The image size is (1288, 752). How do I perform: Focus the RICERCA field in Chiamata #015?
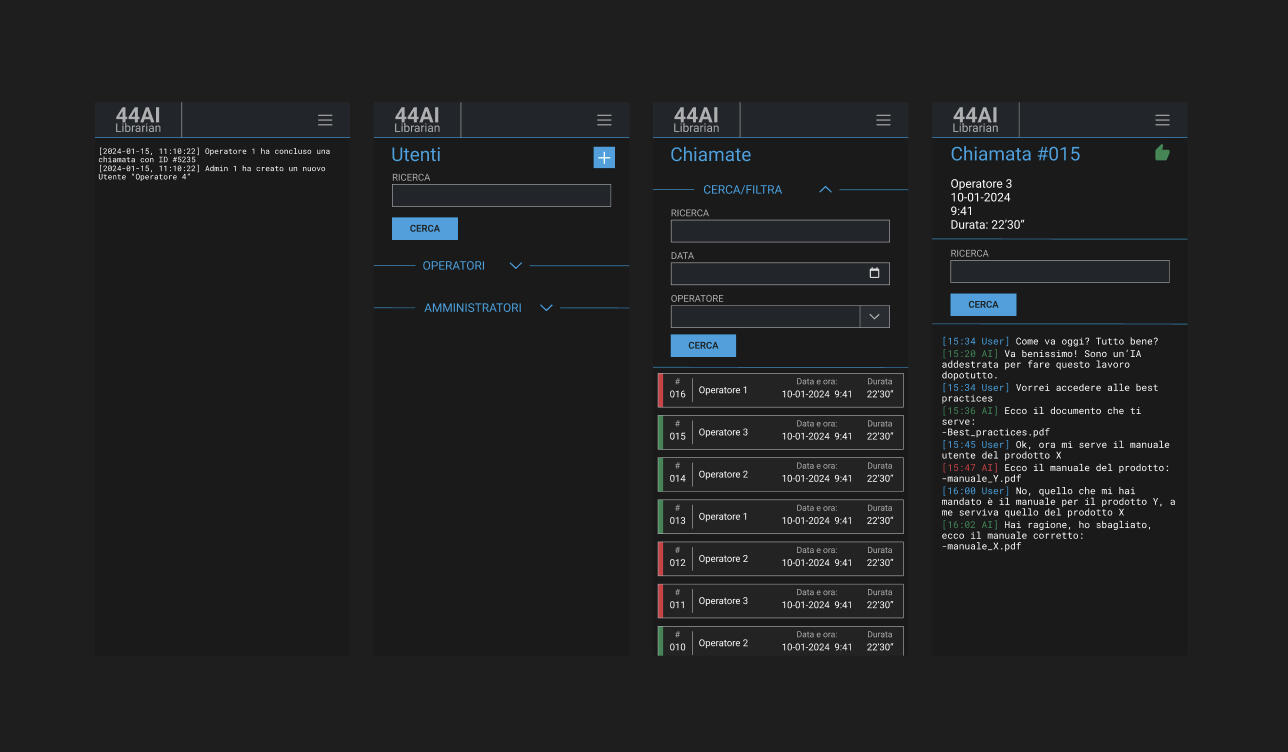pyautogui.click(x=1059, y=272)
